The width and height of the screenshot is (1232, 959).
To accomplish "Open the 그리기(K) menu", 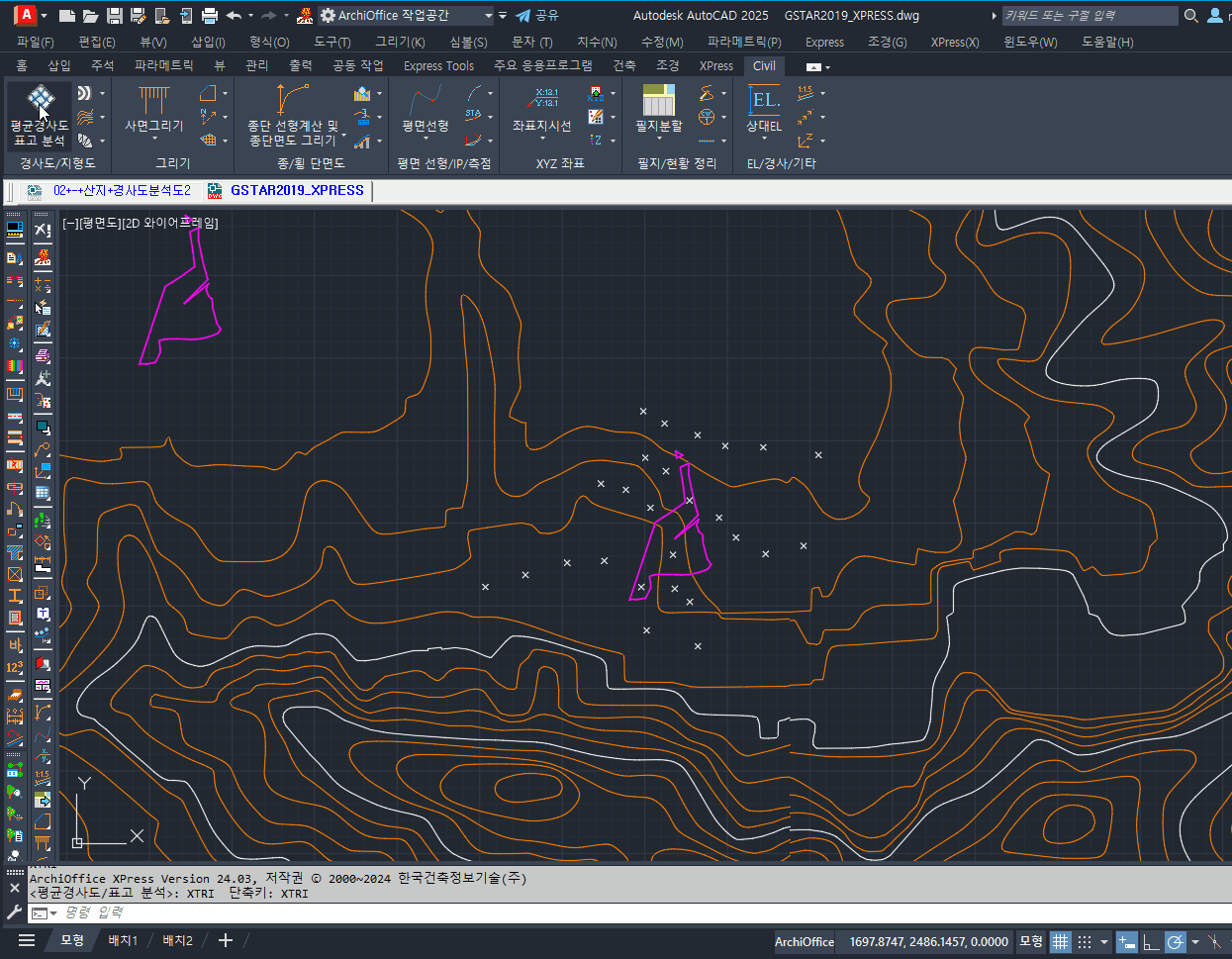I will tap(400, 42).
